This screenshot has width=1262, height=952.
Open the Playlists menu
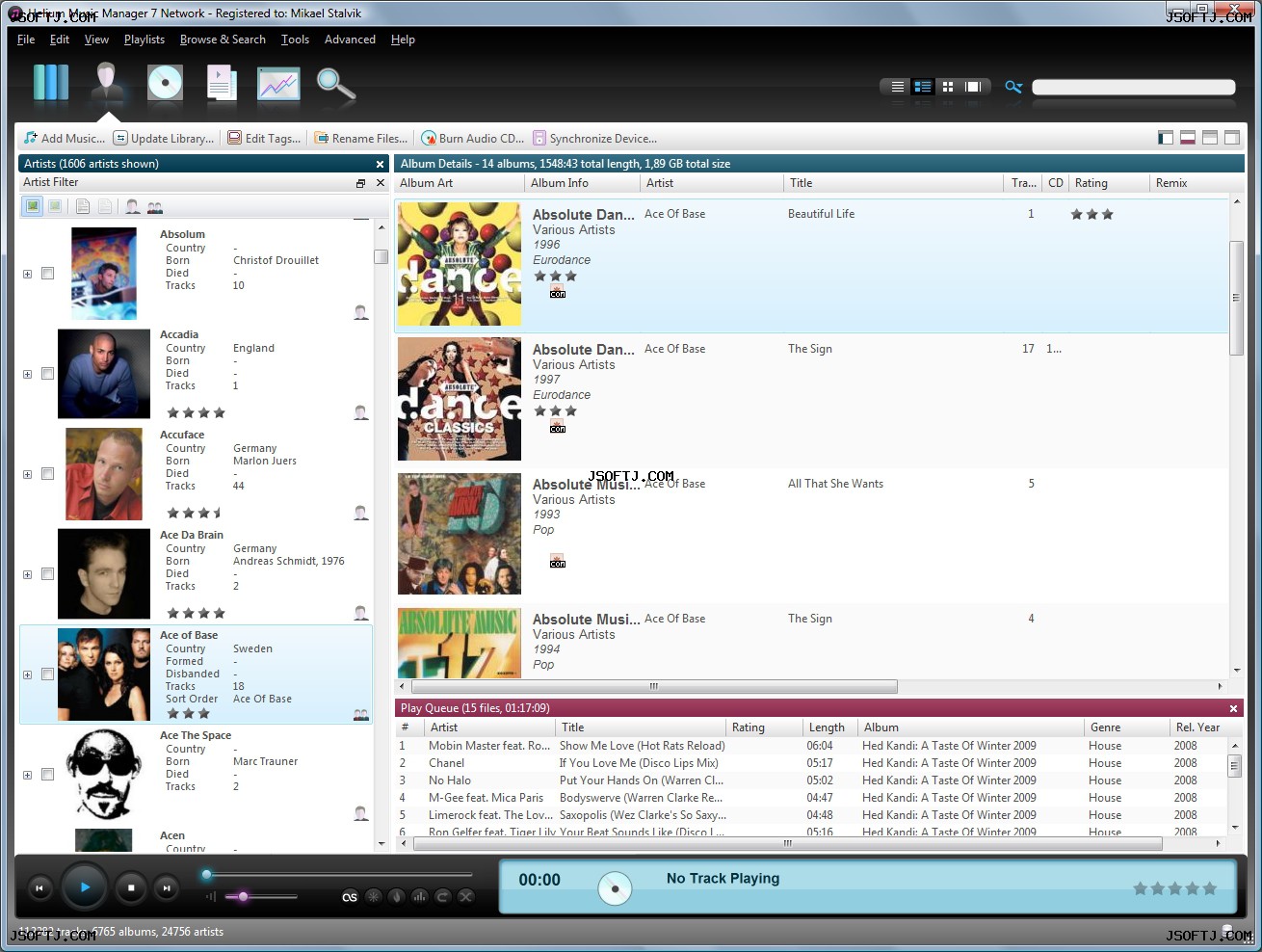tap(145, 40)
